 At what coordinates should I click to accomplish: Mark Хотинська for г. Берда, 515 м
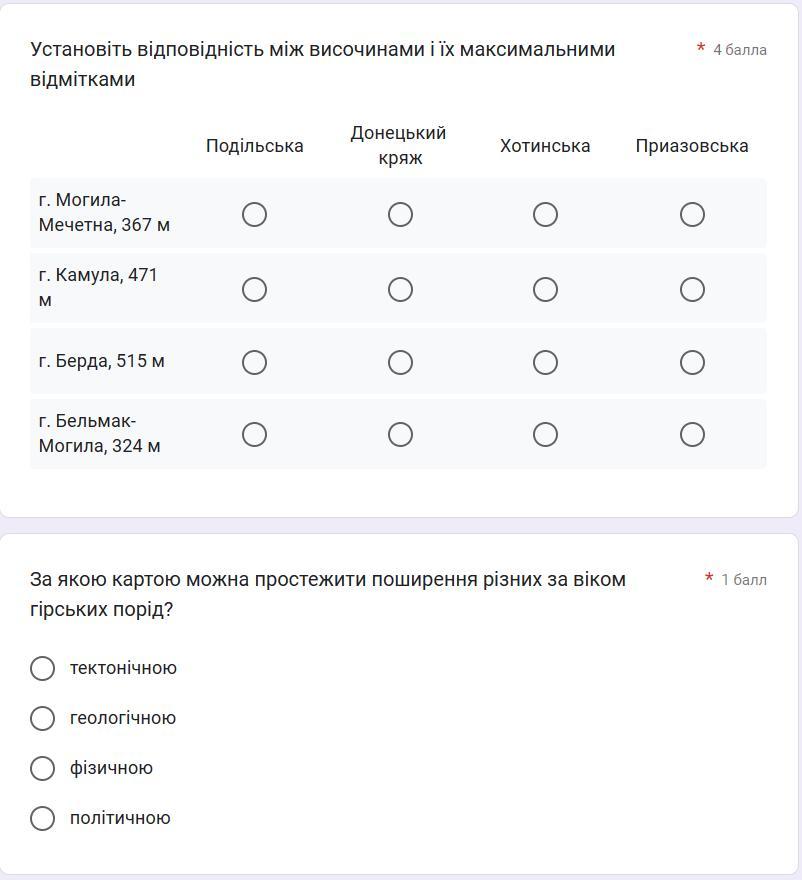click(x=545, y=362)
